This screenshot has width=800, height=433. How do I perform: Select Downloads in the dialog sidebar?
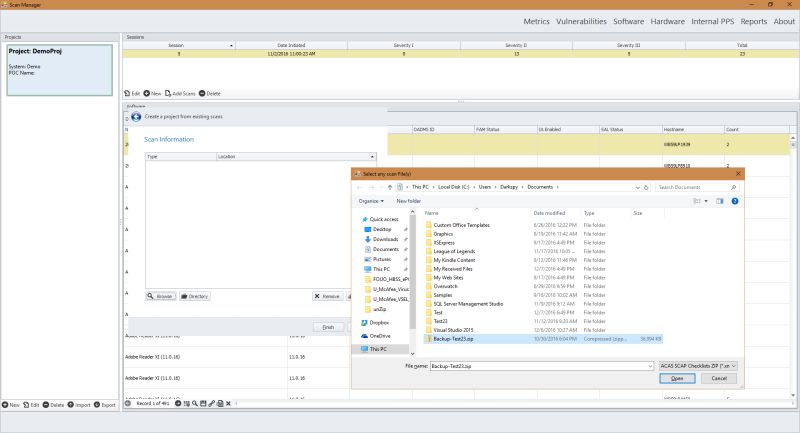coord(381,239)
